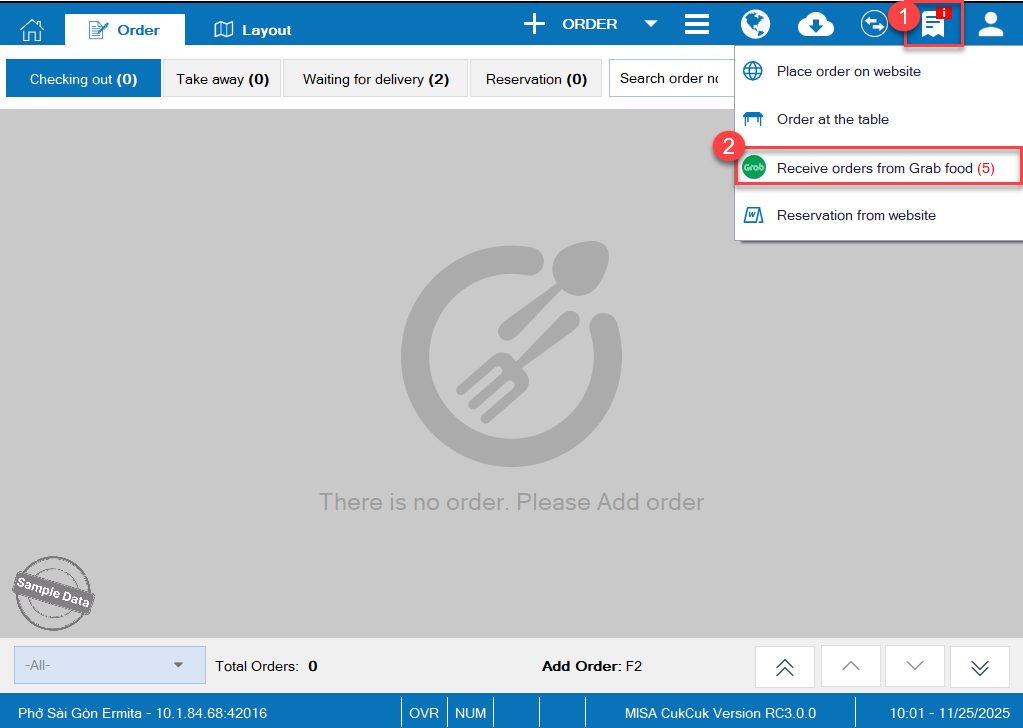Filter by Waiting for delivery
This screenshot has width=1023, height=728.
click(x=375, y=79)
